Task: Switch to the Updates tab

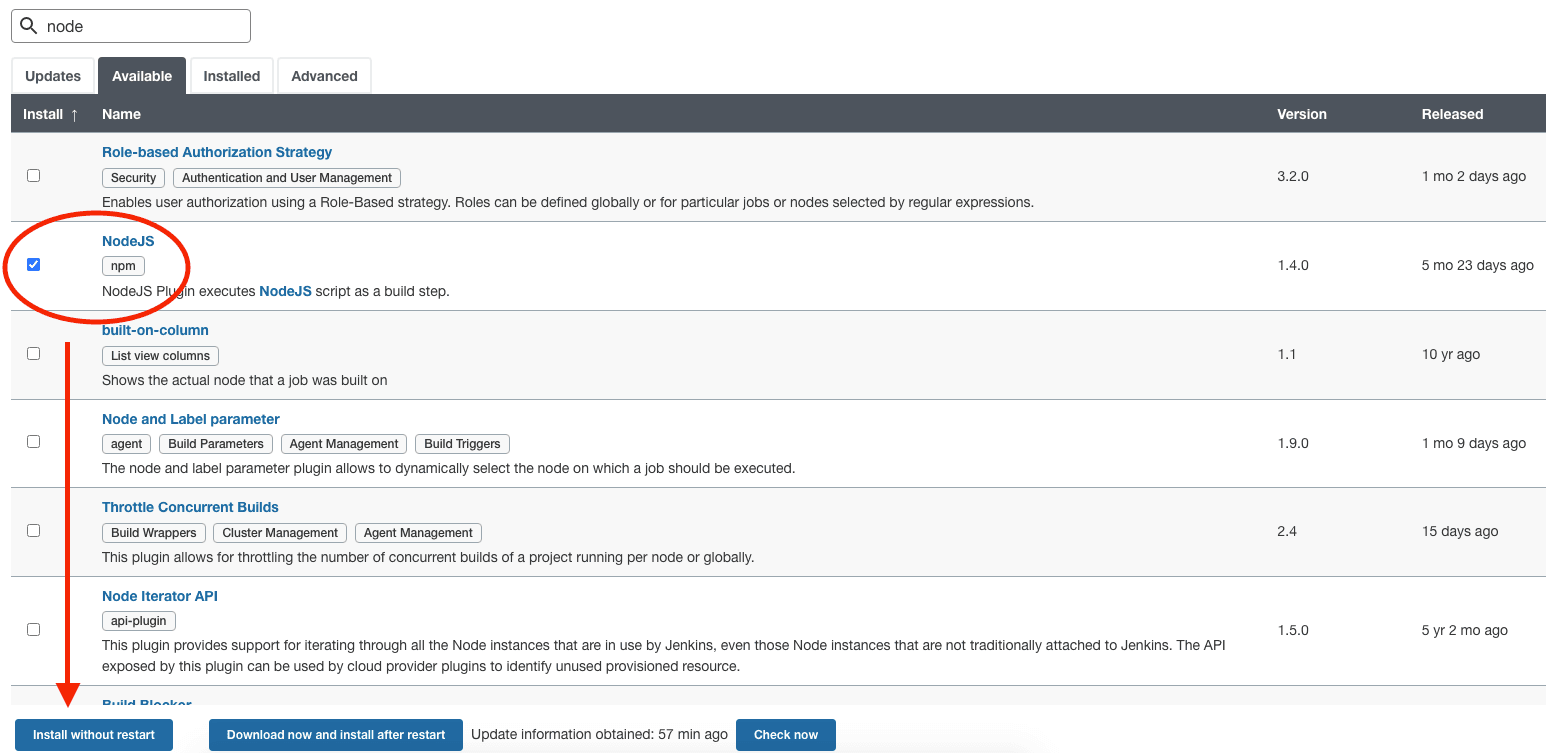Action: click(x=53, y=76)
